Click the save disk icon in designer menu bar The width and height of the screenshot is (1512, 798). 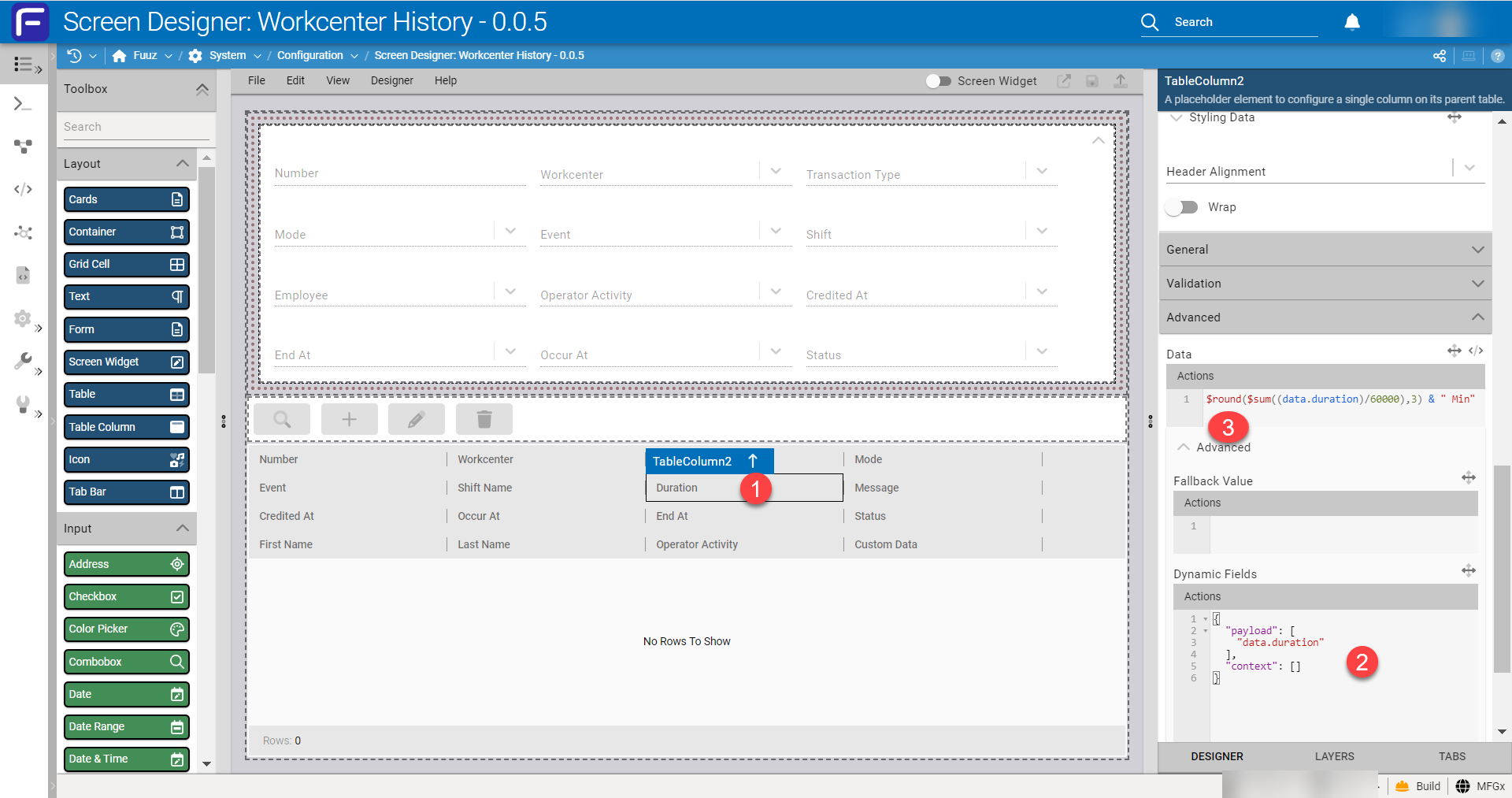(x=1092, y=80)
